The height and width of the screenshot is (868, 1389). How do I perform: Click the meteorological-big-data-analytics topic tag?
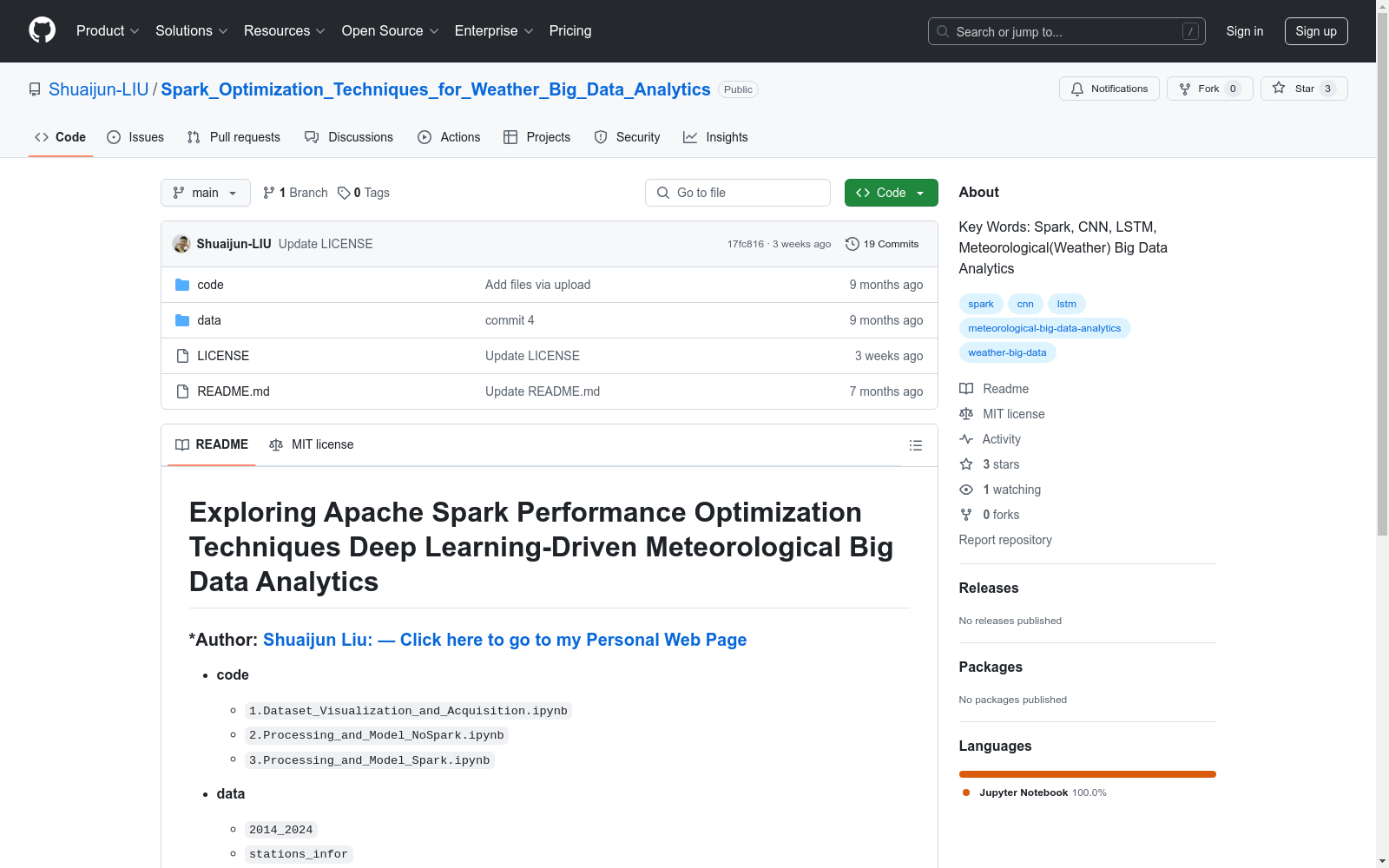[x=1044, y=328]
